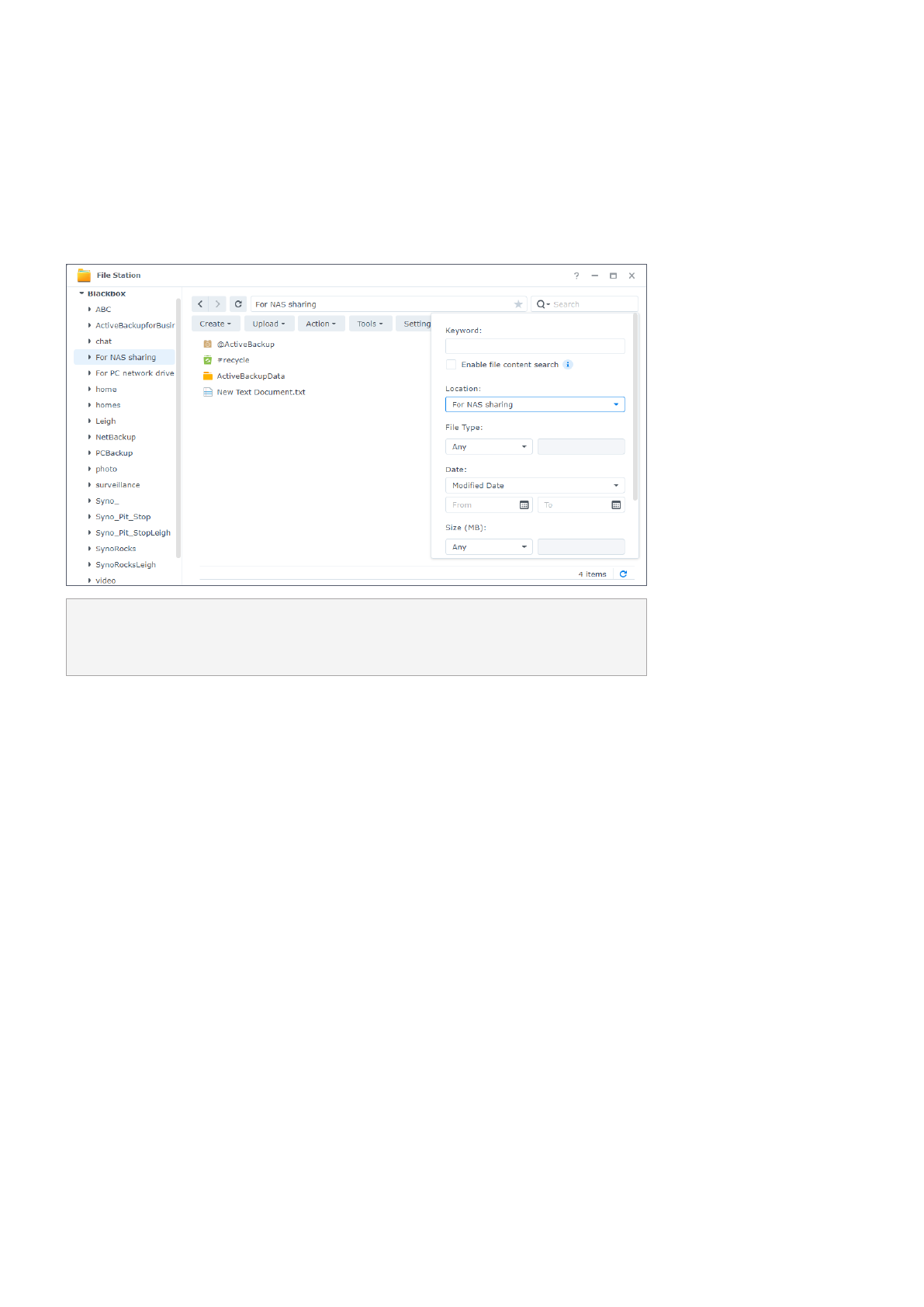924x1307 pixels.
Task: Open the Create menu
Action: pos(215,324)
